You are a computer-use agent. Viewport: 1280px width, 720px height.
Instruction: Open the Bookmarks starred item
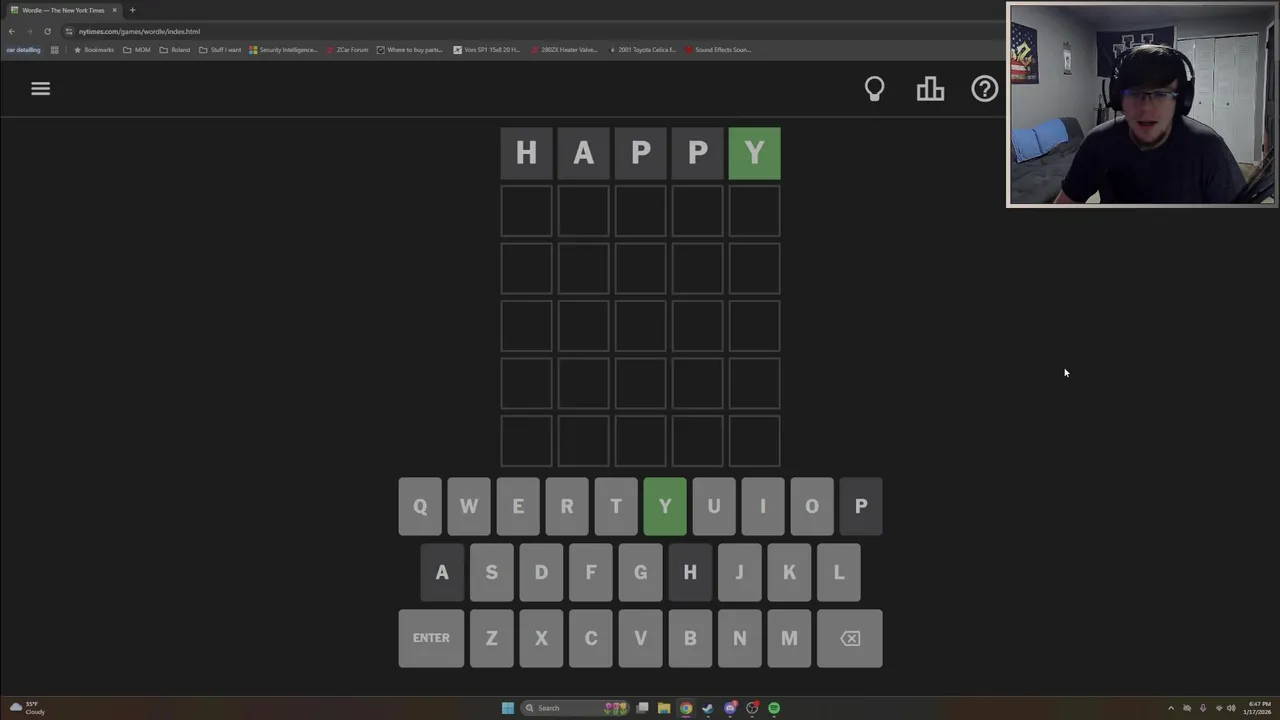(x=94, y=50)
